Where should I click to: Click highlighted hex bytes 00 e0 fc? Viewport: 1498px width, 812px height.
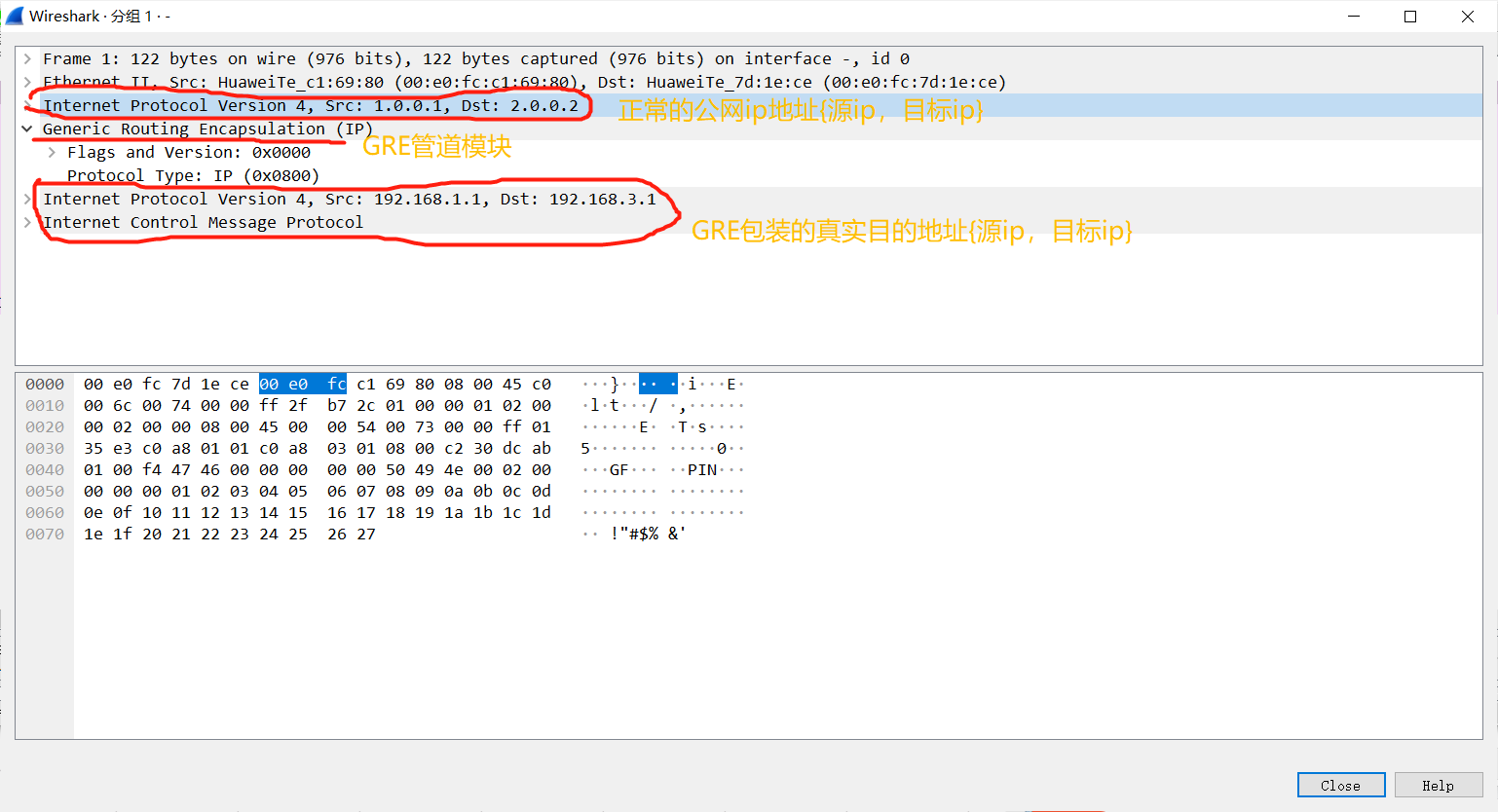(303, 384)
